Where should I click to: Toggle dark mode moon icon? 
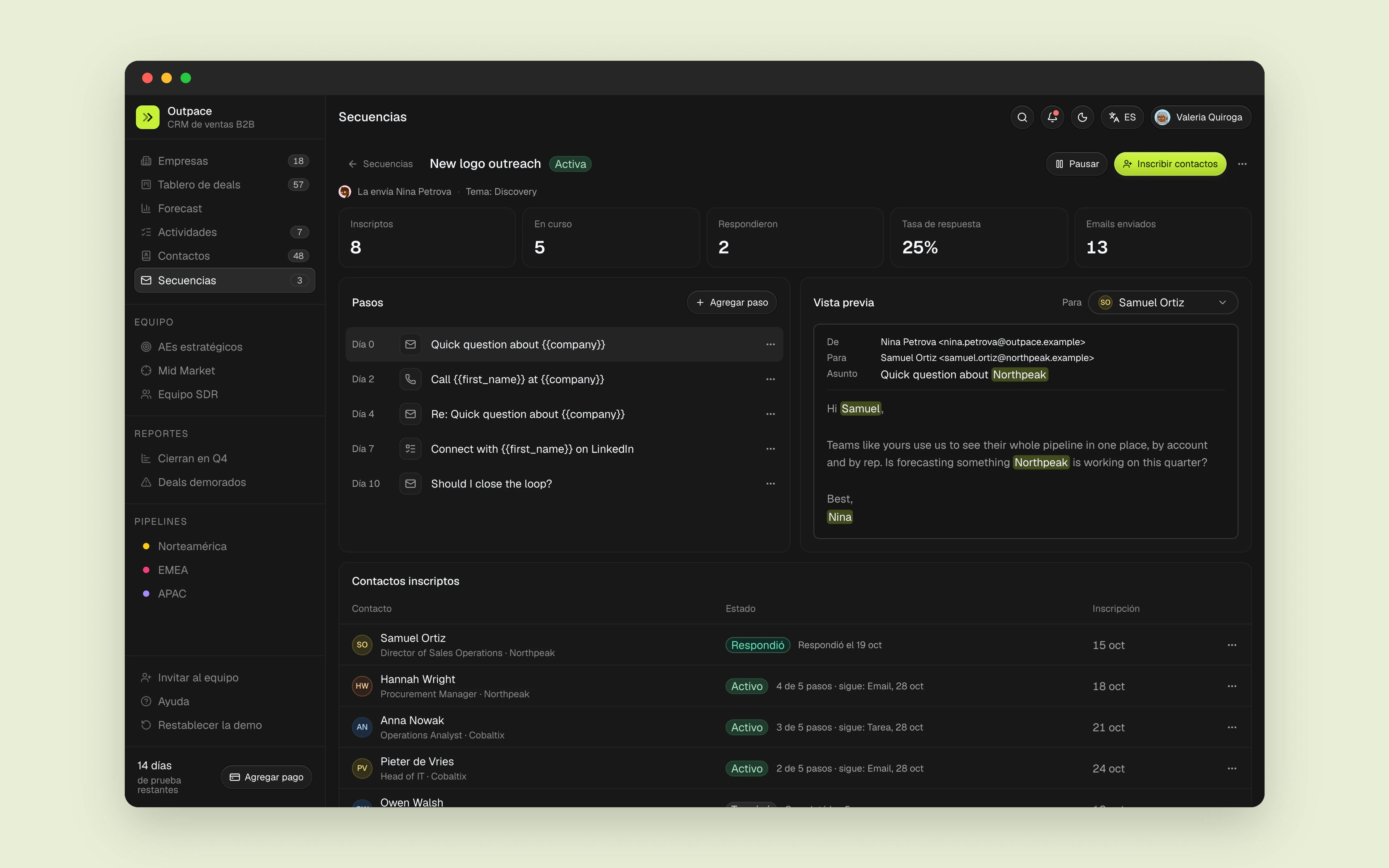click(1083, 117)
